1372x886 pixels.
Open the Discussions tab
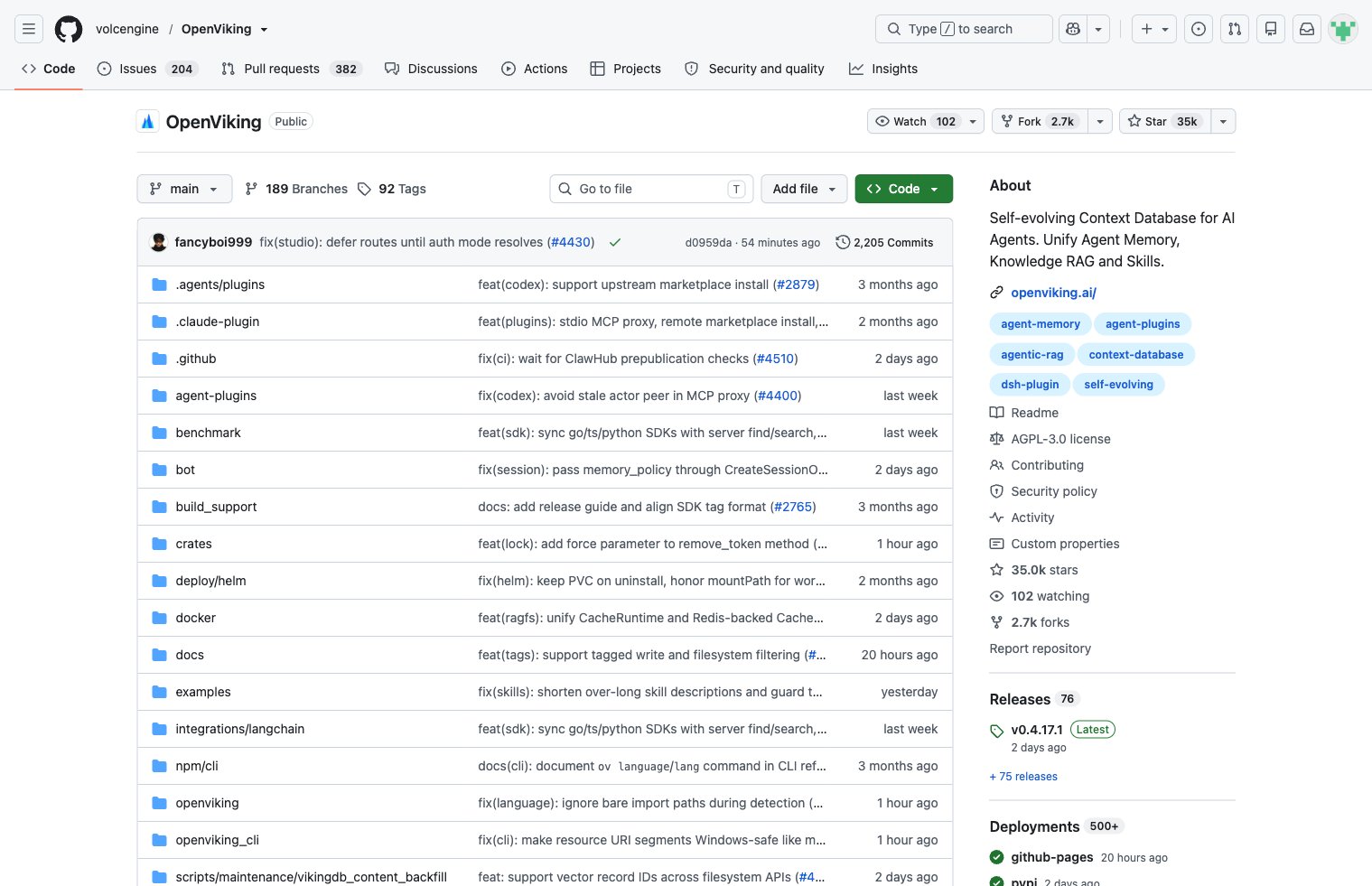point(431,69)
